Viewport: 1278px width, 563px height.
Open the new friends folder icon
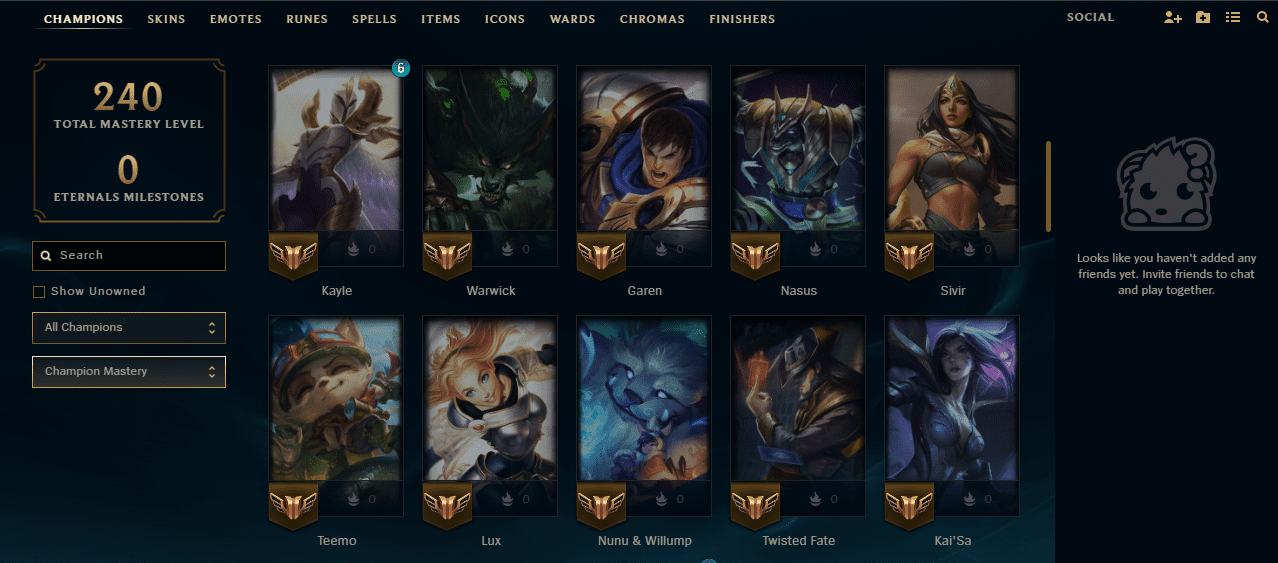tap(1203, 17)
